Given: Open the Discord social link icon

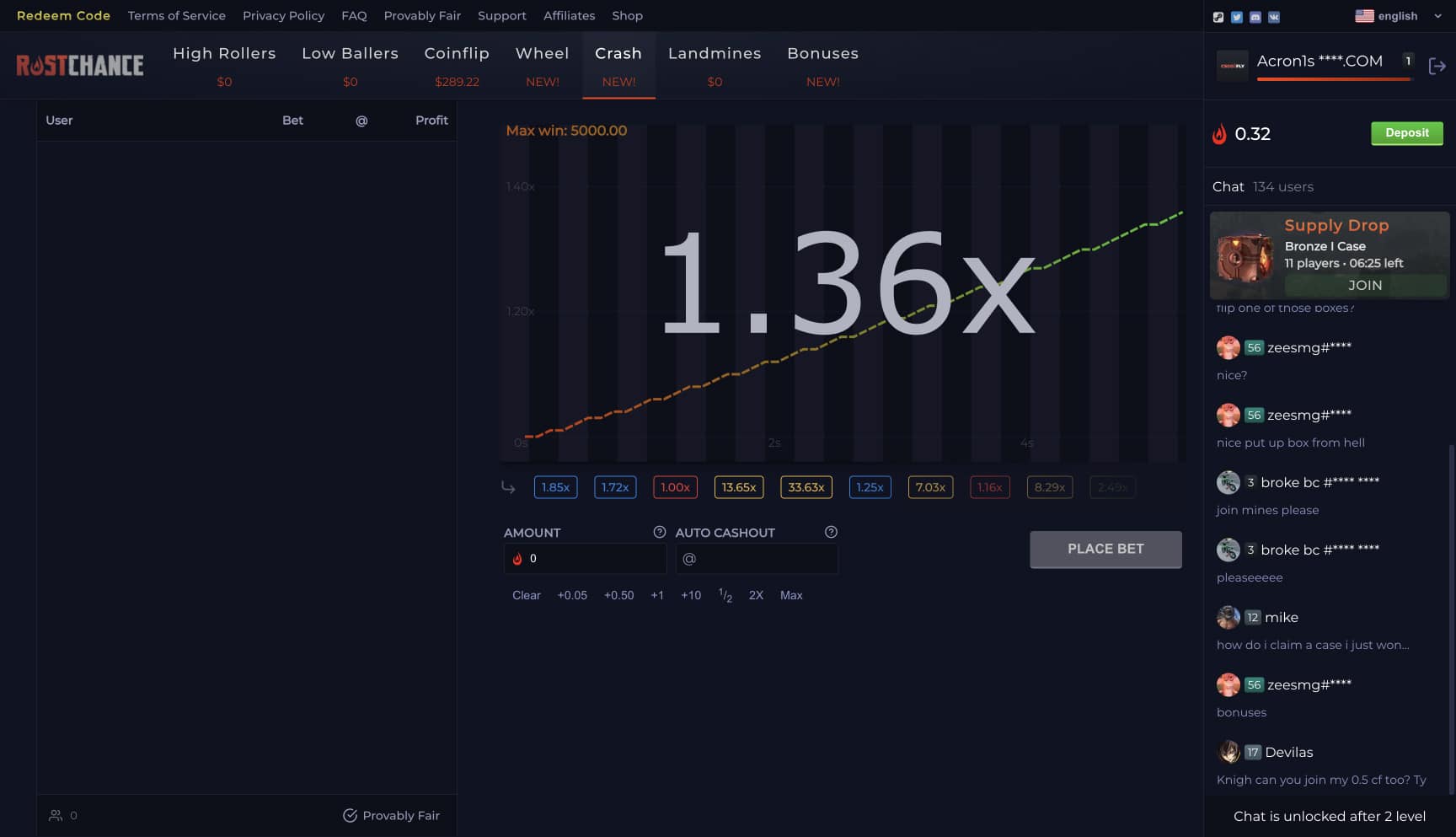Looking at the screenshot, I should [1255, 17].
